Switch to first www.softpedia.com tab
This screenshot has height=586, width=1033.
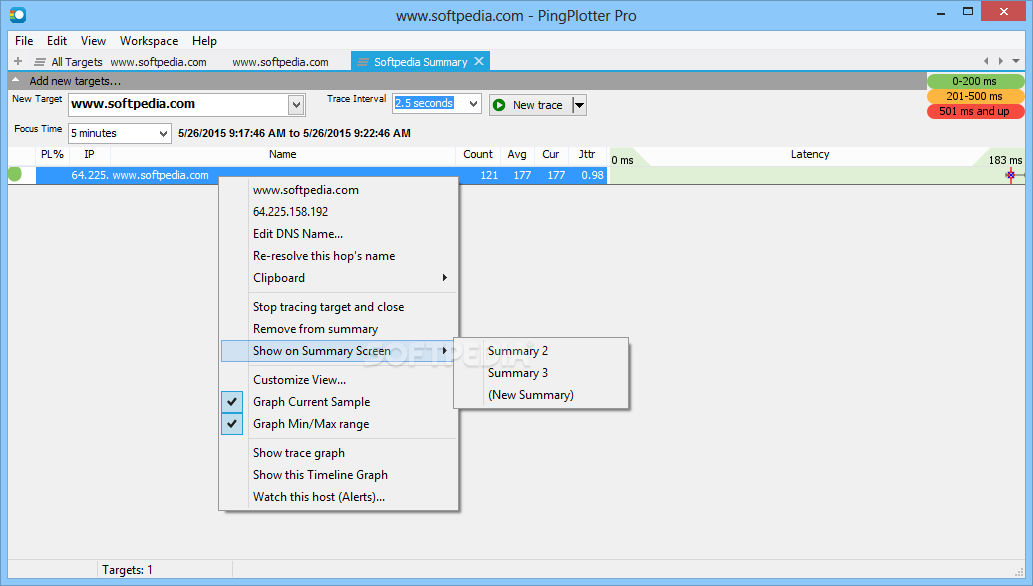[158, 62]
